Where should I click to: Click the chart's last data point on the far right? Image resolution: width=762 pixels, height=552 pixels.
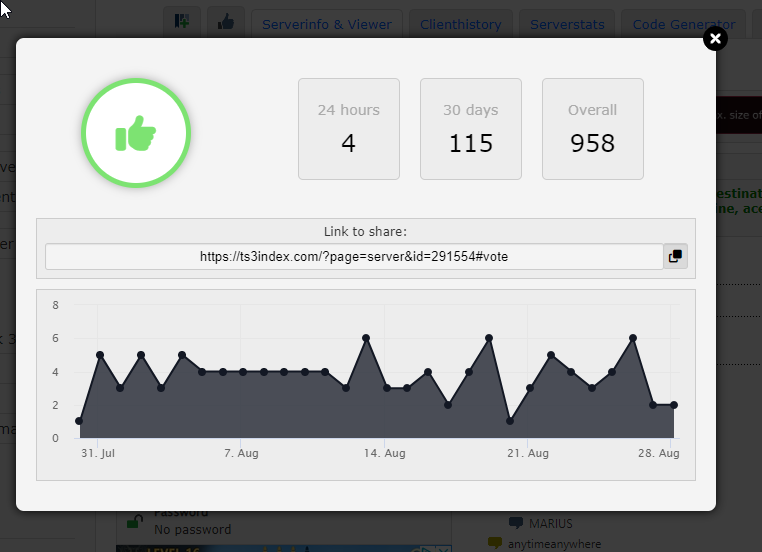click(x=674, y=405)
